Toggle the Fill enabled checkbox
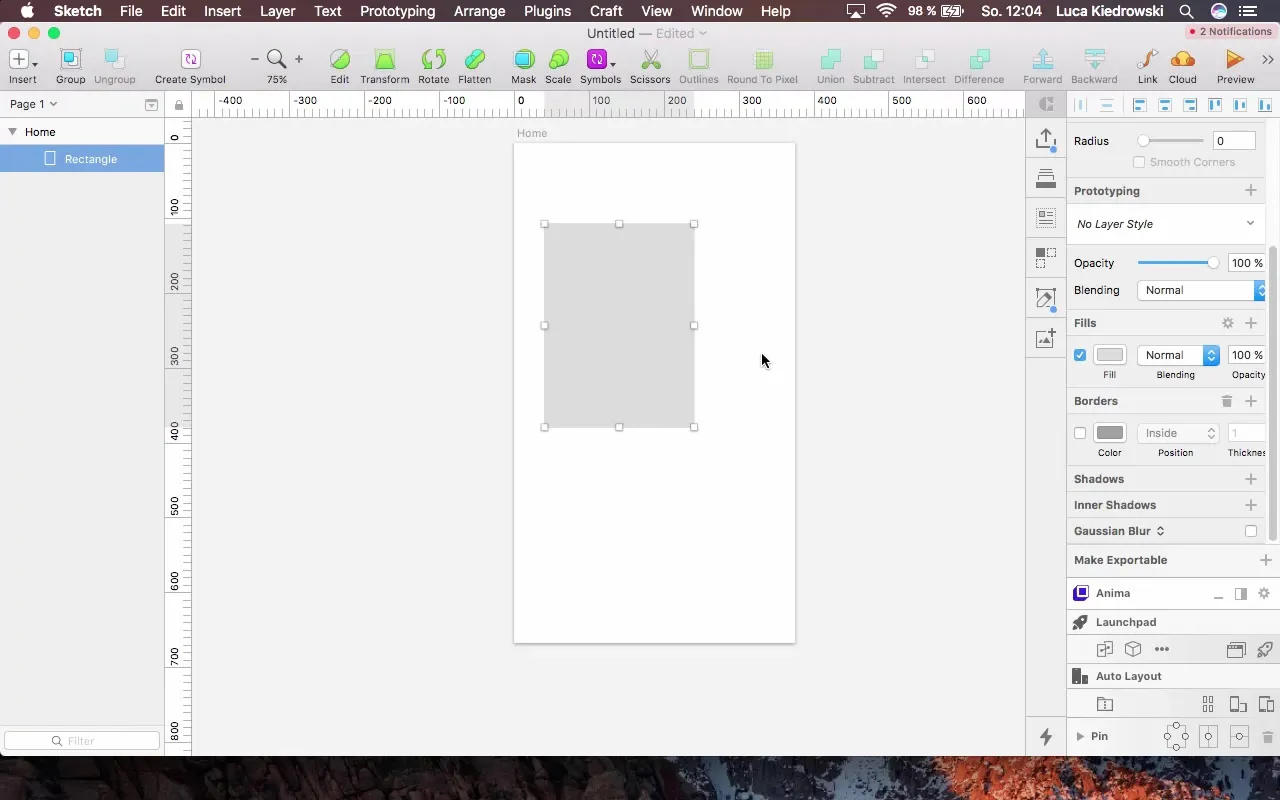This screenshot has width=1280, height=800. point(1080,355)
